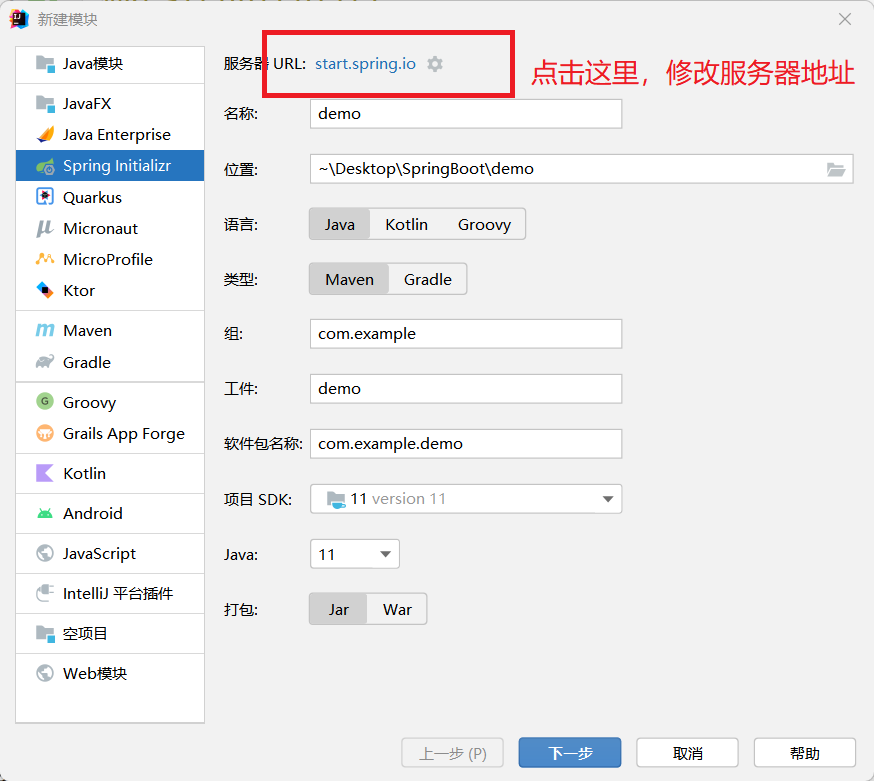Select the Ktor generator entry

tap(110, 290)
